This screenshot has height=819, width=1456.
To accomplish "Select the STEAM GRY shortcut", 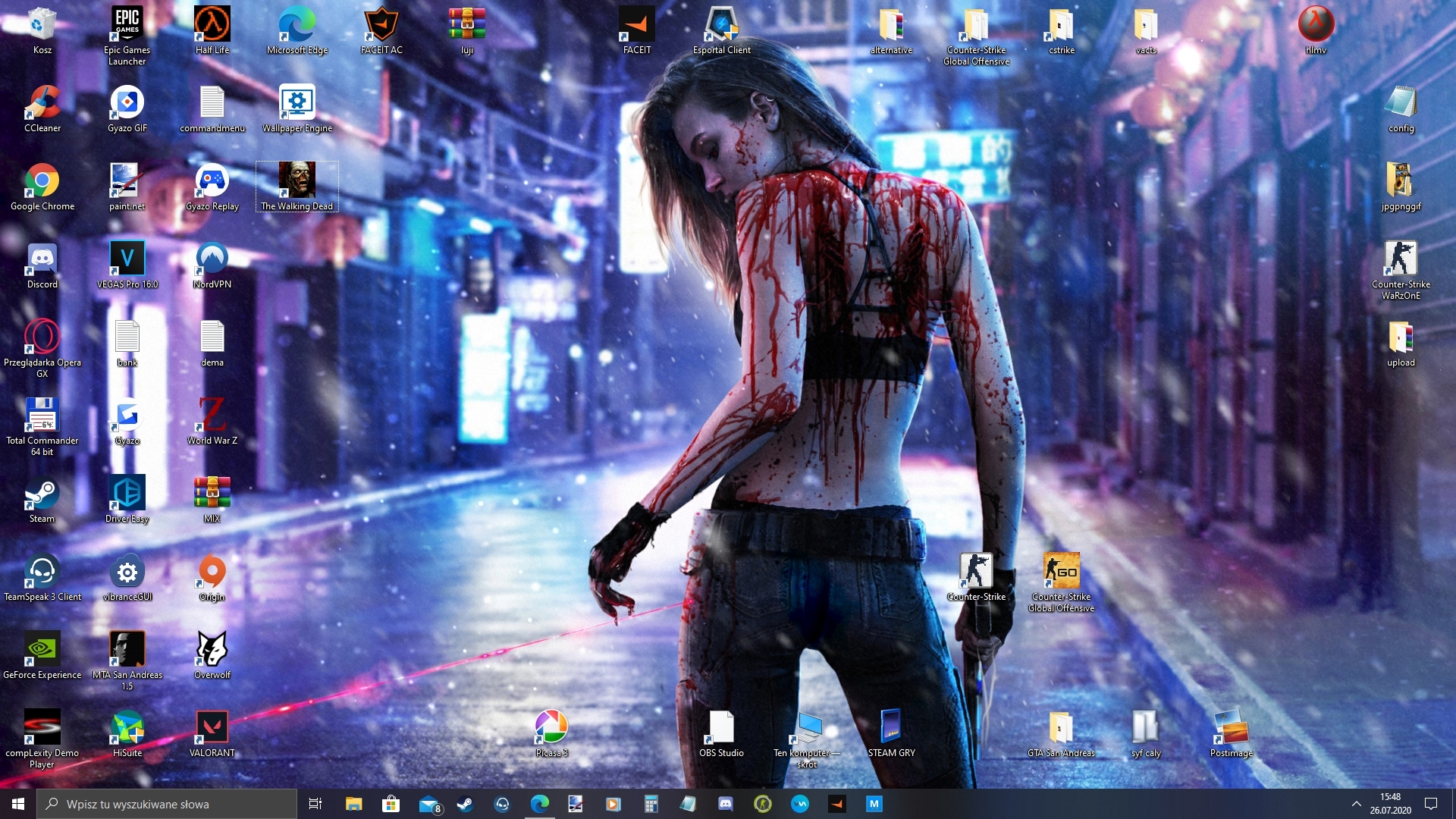I will (x=892, y=734).
